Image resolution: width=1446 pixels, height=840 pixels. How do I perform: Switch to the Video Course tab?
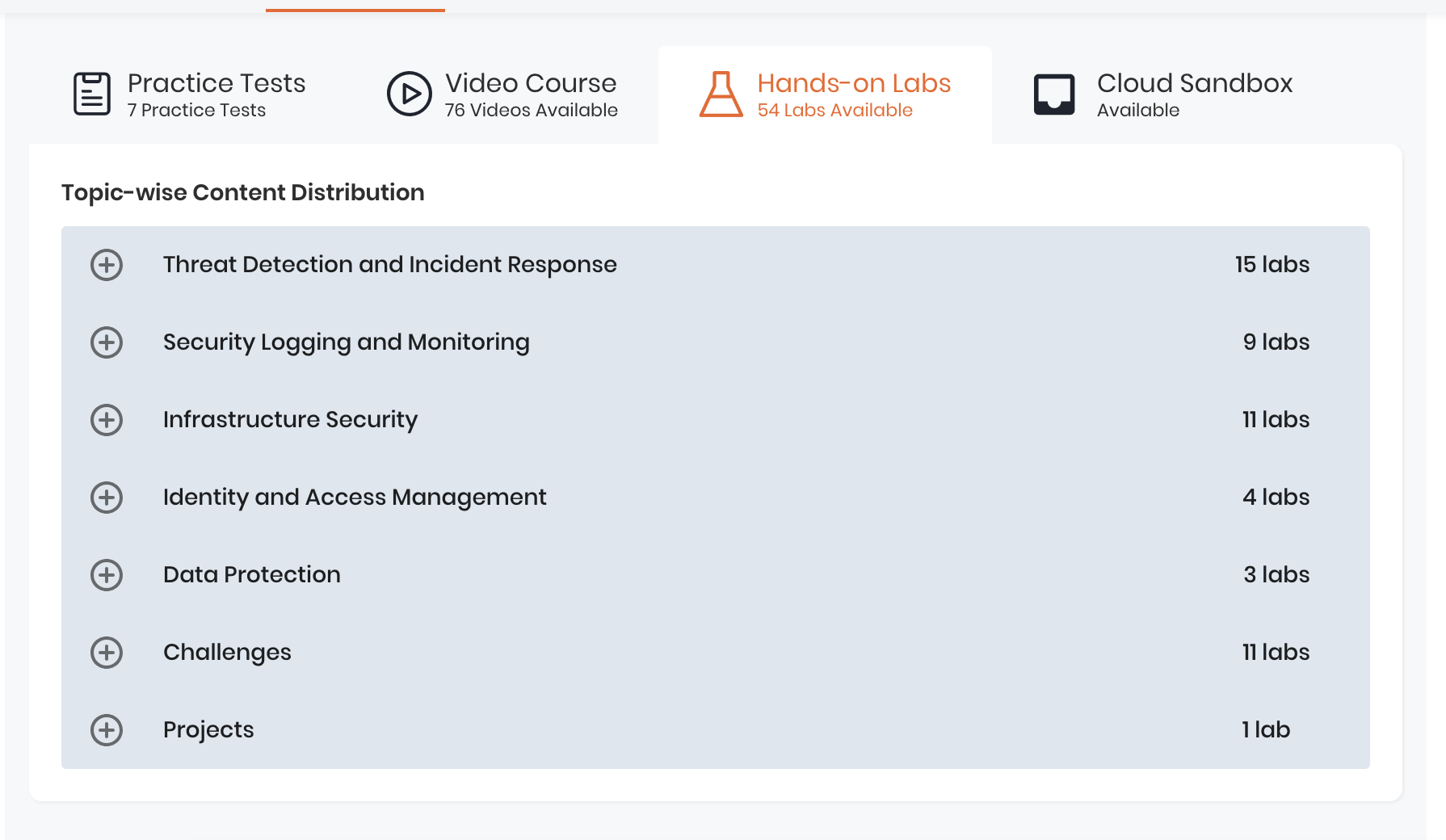pos(502,94)
